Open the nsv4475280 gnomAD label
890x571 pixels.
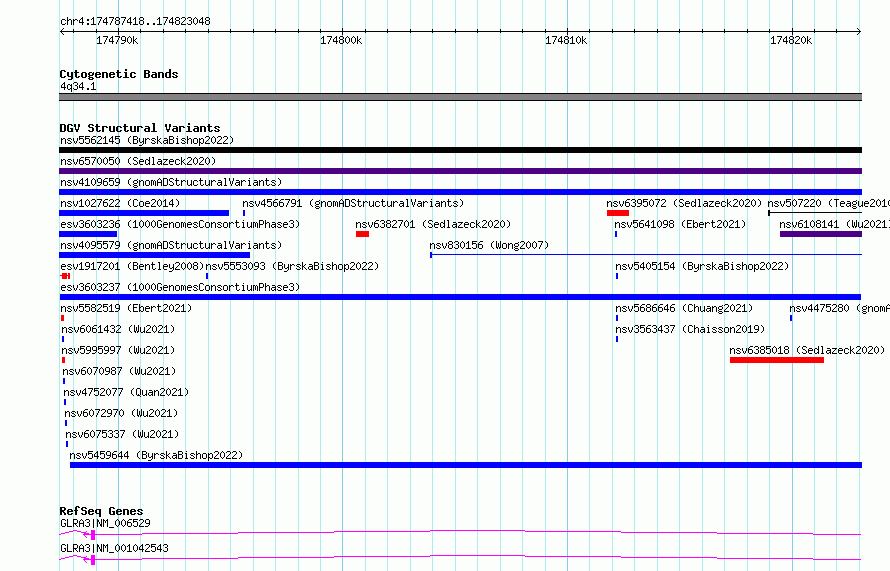(839, 308)
